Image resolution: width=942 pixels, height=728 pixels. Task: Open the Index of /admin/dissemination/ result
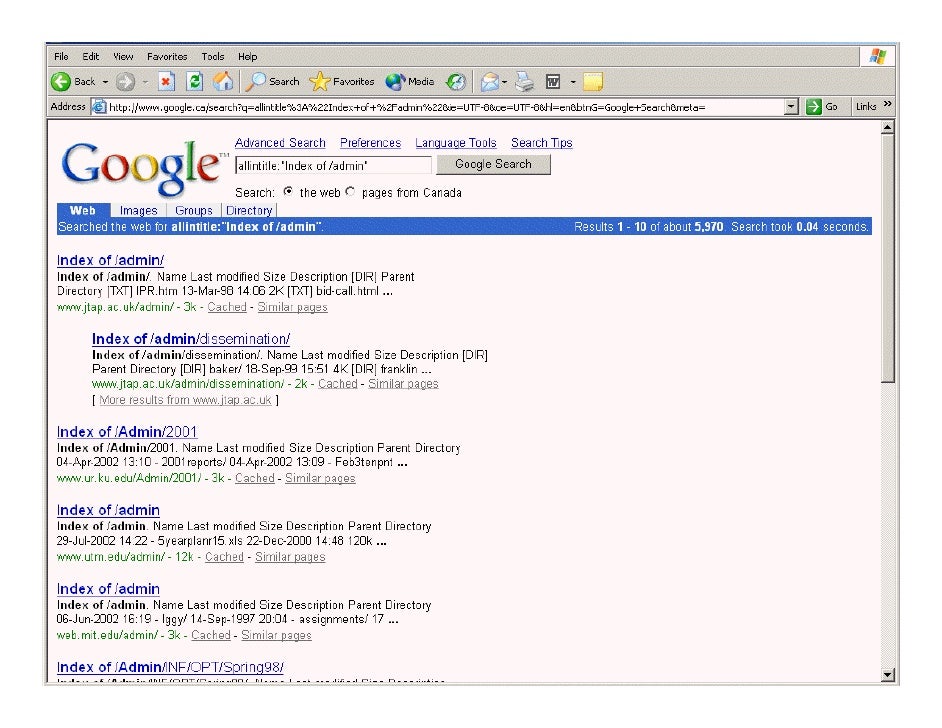pos(191,339)
